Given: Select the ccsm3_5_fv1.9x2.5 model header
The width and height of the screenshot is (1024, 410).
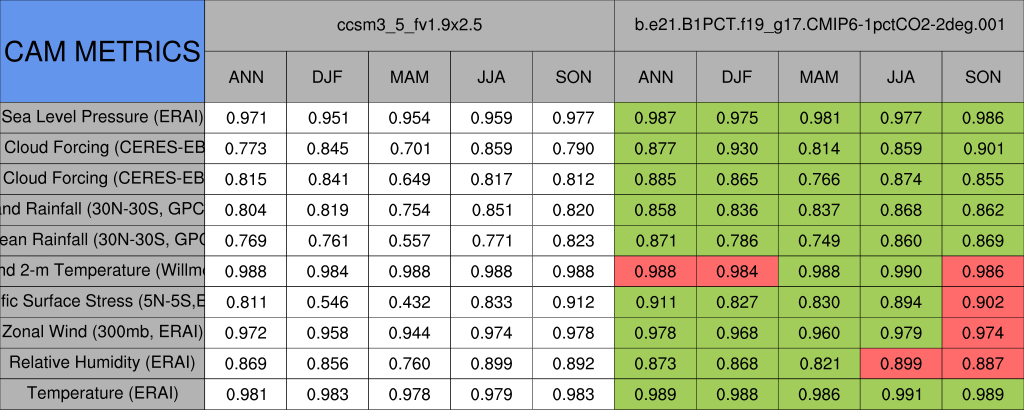Looking at the screenshot, I should (x=409, y=26).
